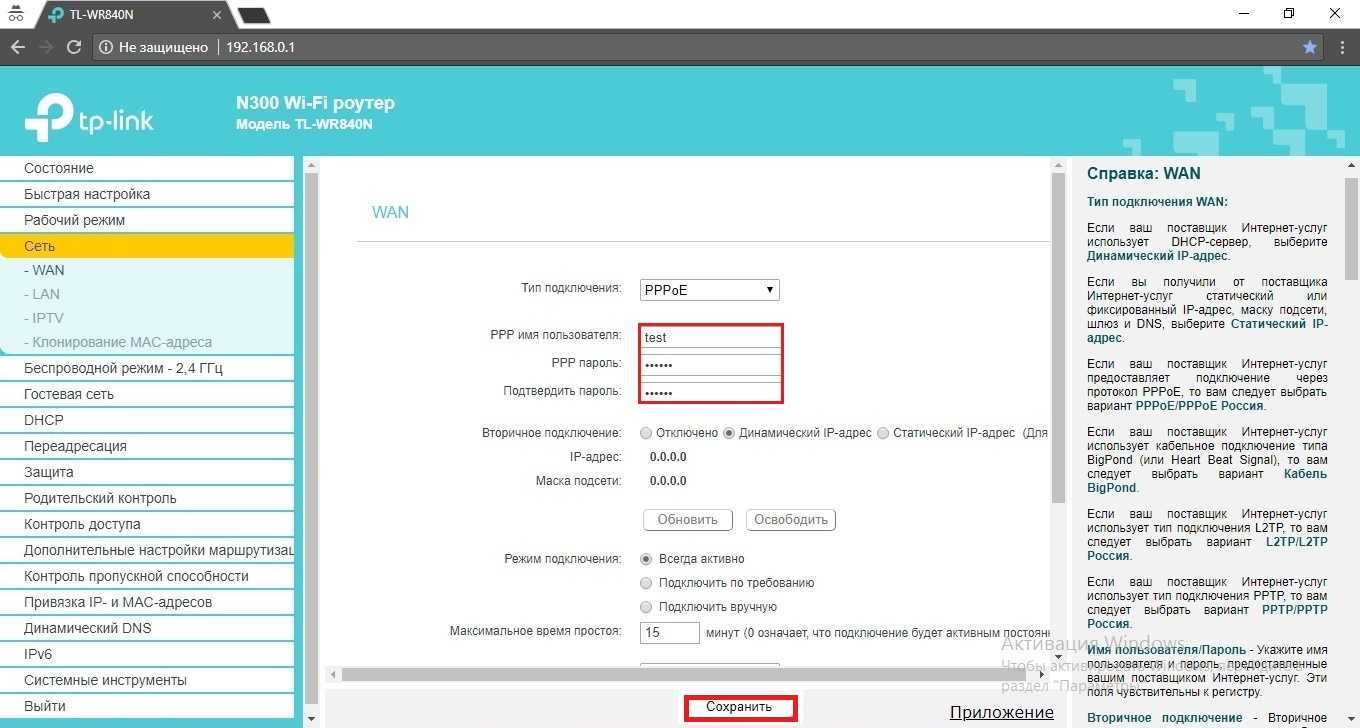Click the sidebar scrollbar down arrow
Screen dimensions: 1360x728
tap(310, 718)
